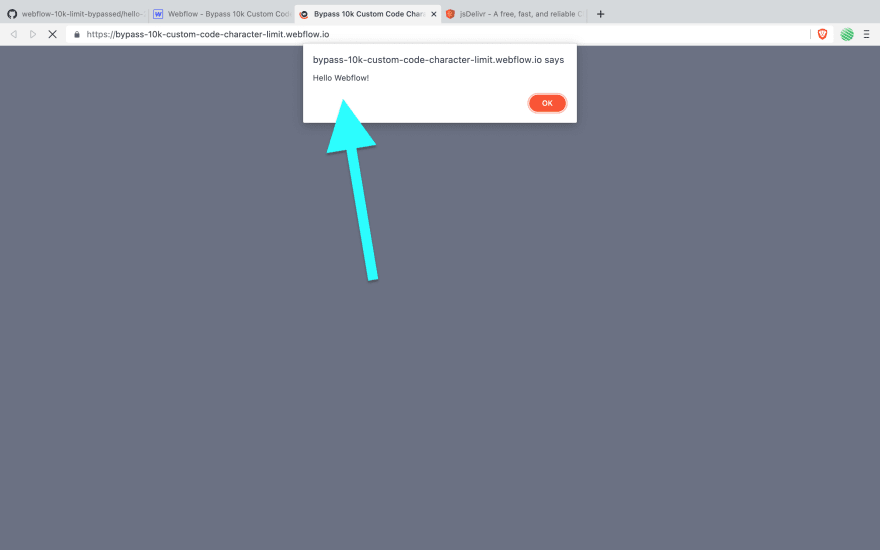Click the alert title ending with 'says'
Screen dimensions: 880x550
tap(438, 60)
